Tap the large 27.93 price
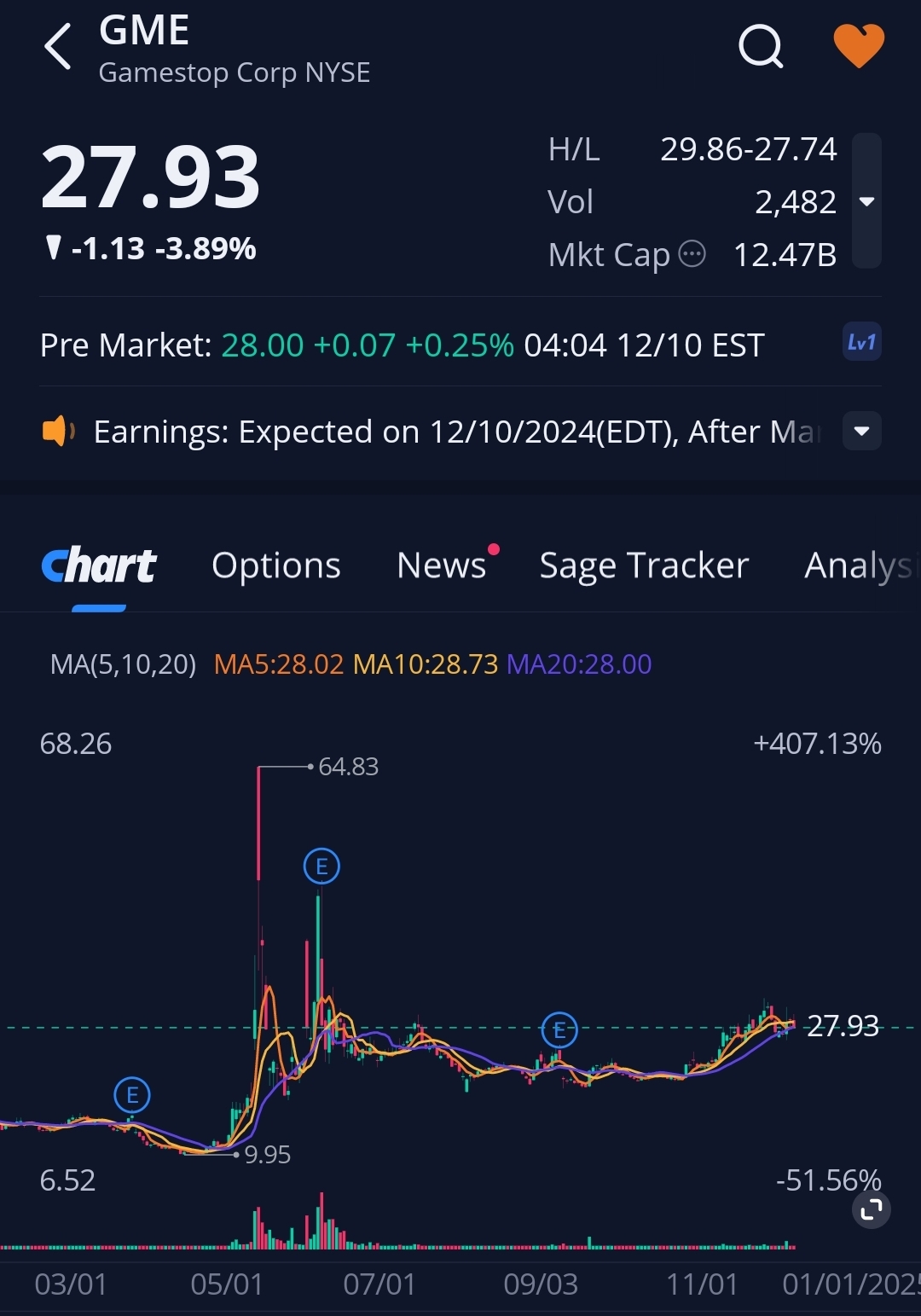The height and width of the screenshot is (1316, 921). [150, 177]
